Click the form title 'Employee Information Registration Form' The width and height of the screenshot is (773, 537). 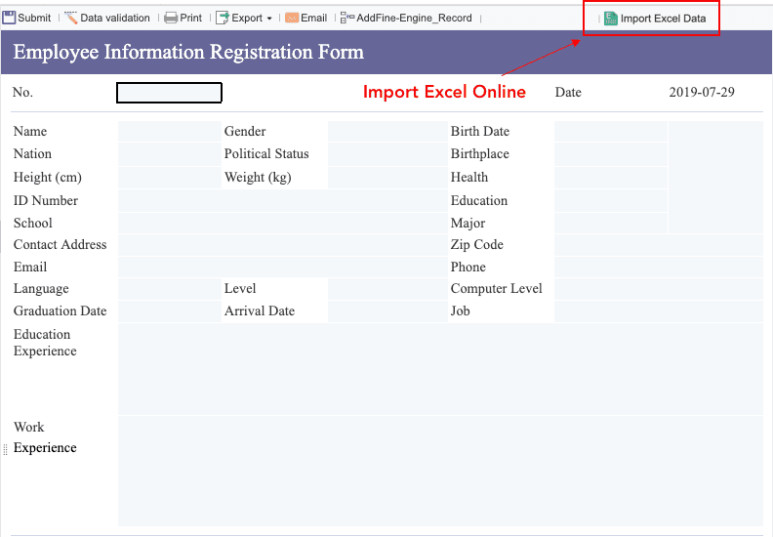pyautogui.click(x=188, y=52)
